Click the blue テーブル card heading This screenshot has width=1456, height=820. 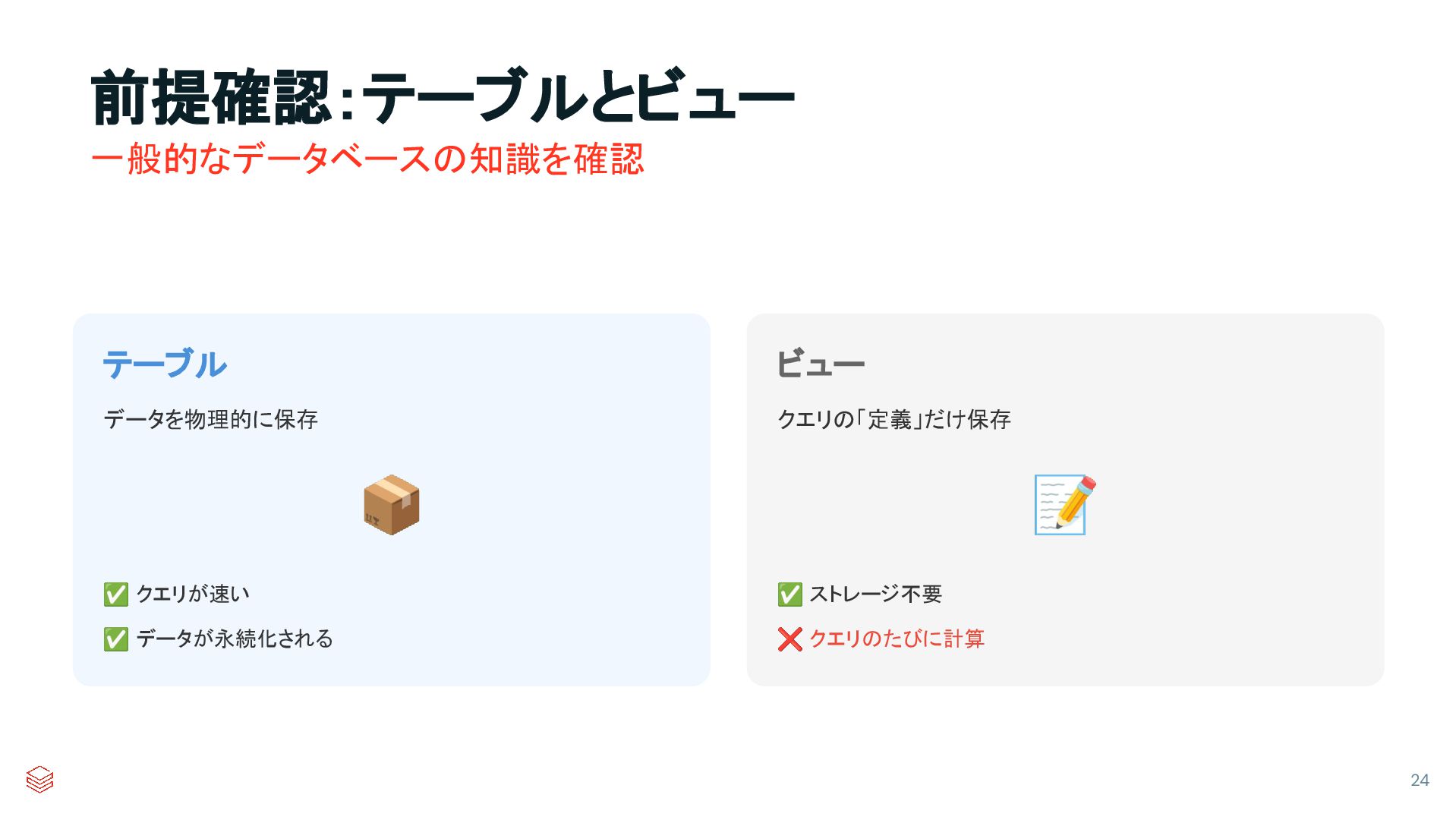coord(164,364)
